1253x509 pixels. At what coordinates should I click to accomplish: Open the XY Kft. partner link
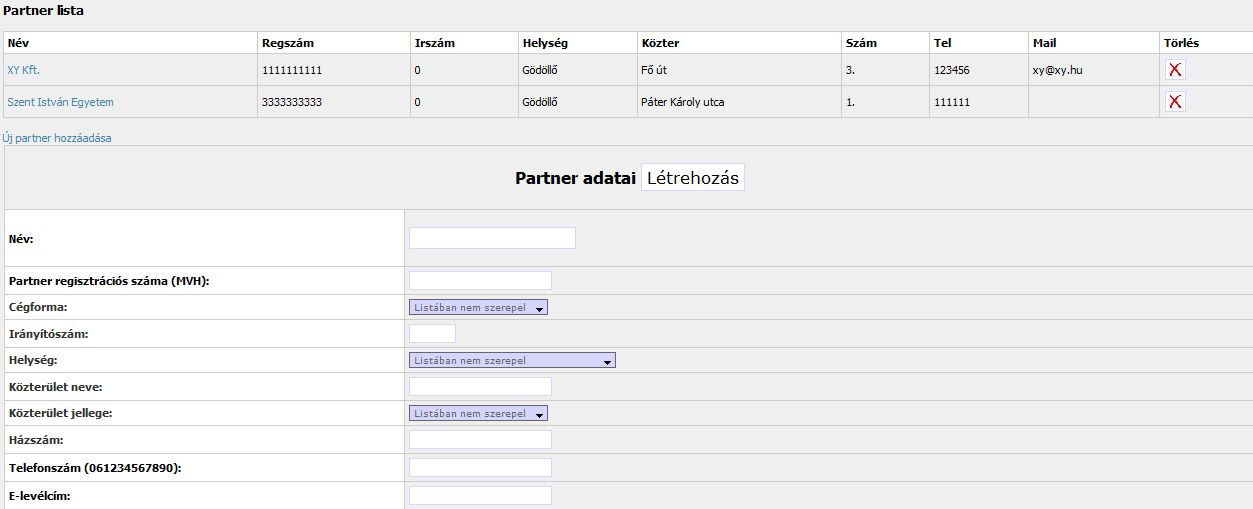pyautogui.click(x=23, y=70)
